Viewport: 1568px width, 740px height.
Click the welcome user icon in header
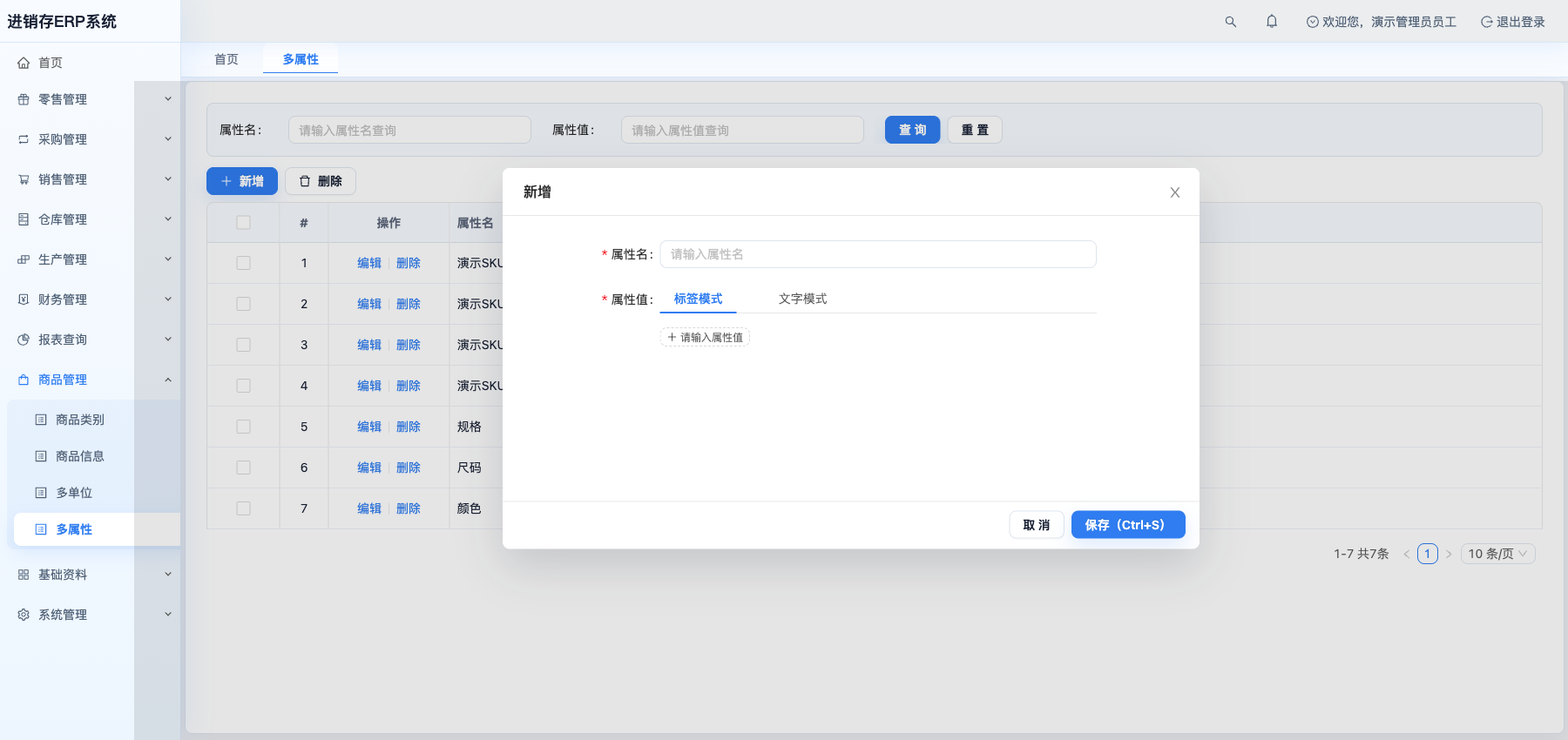click(x=1313, y=22)
